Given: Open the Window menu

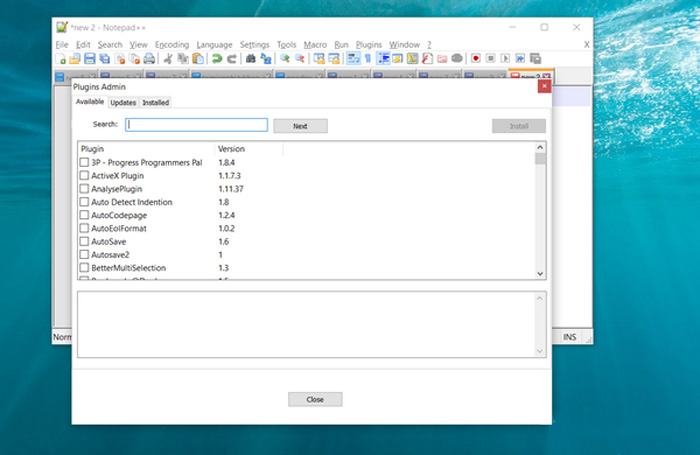Looking at the screenshot, I should coord(404,45).
